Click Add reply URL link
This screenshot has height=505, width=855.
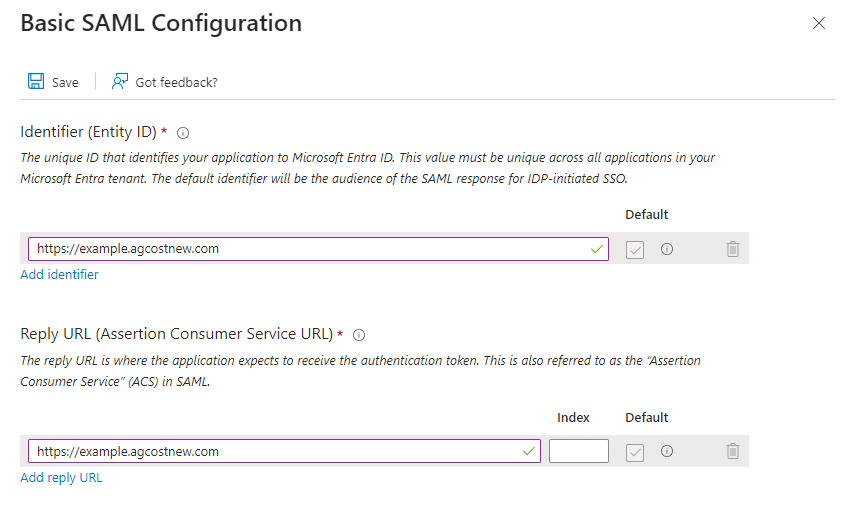(61, 477)
